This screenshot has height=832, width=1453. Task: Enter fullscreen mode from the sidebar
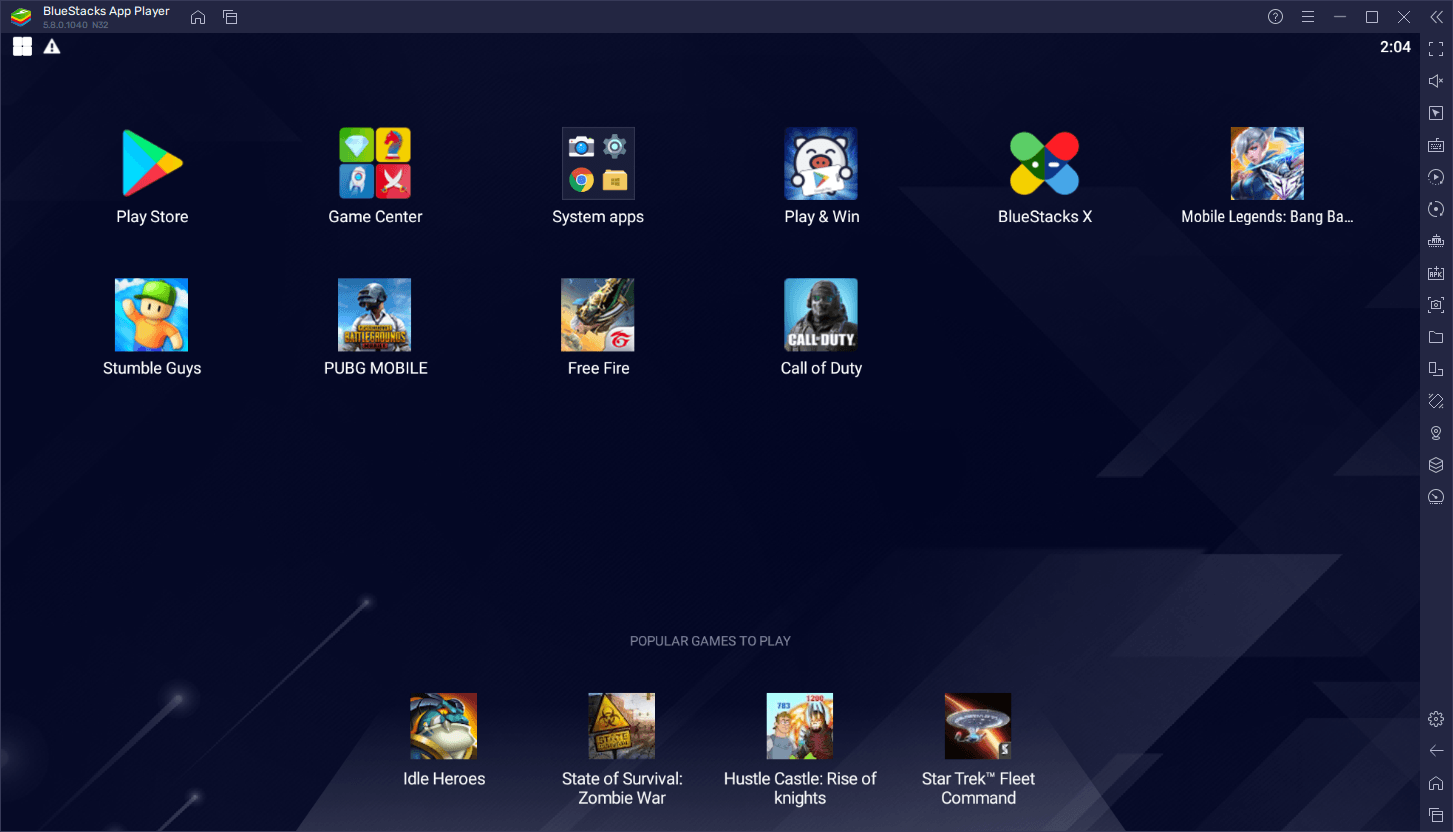pos(1435,48)
